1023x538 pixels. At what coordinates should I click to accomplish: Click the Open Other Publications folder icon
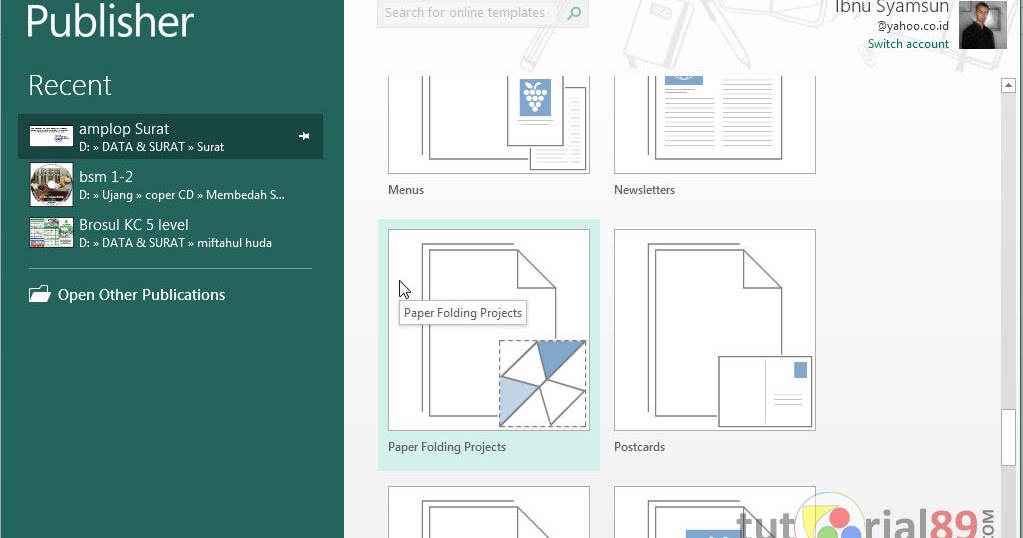coord(39,294)
